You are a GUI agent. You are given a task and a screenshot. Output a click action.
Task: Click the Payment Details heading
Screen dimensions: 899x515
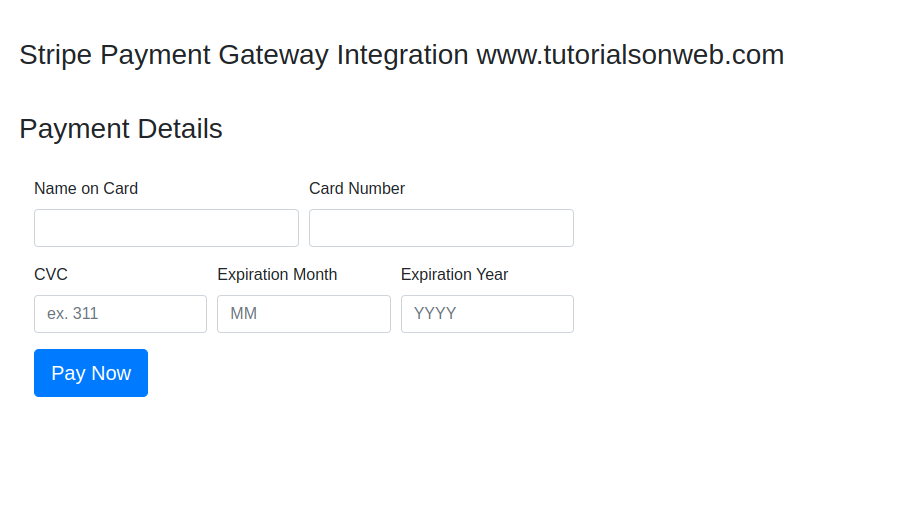pyautogui.click(x=121, y=129)
